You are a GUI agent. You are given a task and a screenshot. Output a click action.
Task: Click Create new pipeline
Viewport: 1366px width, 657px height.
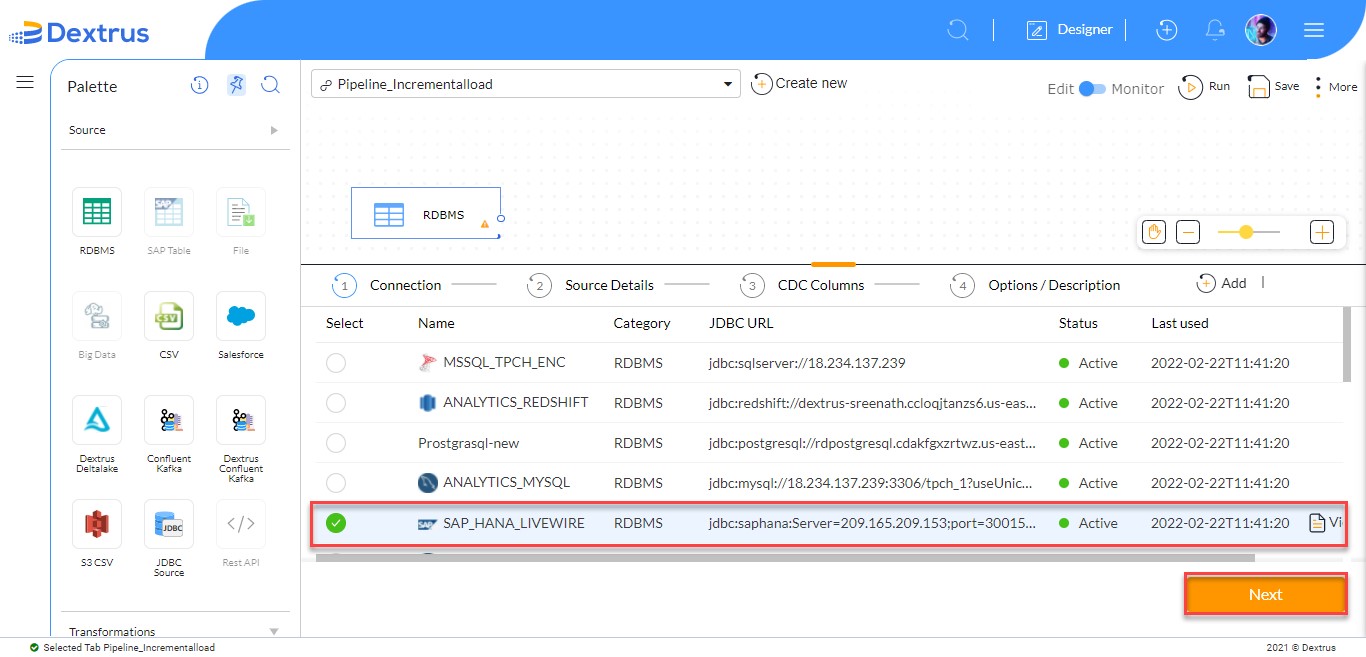click(x=799, y=84)
